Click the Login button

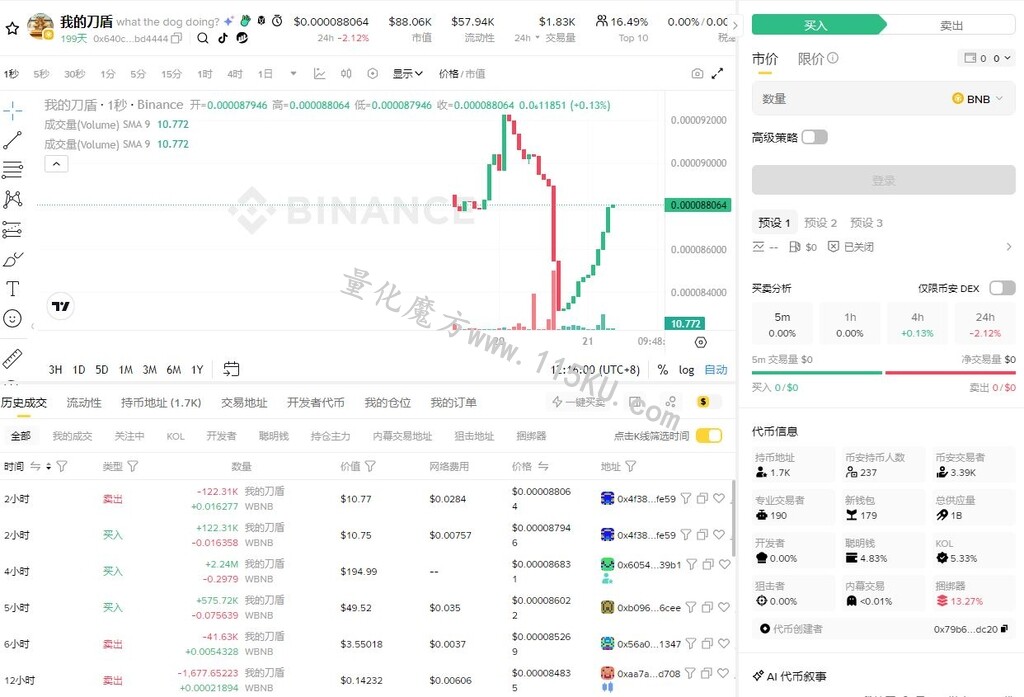coord(884,180)
